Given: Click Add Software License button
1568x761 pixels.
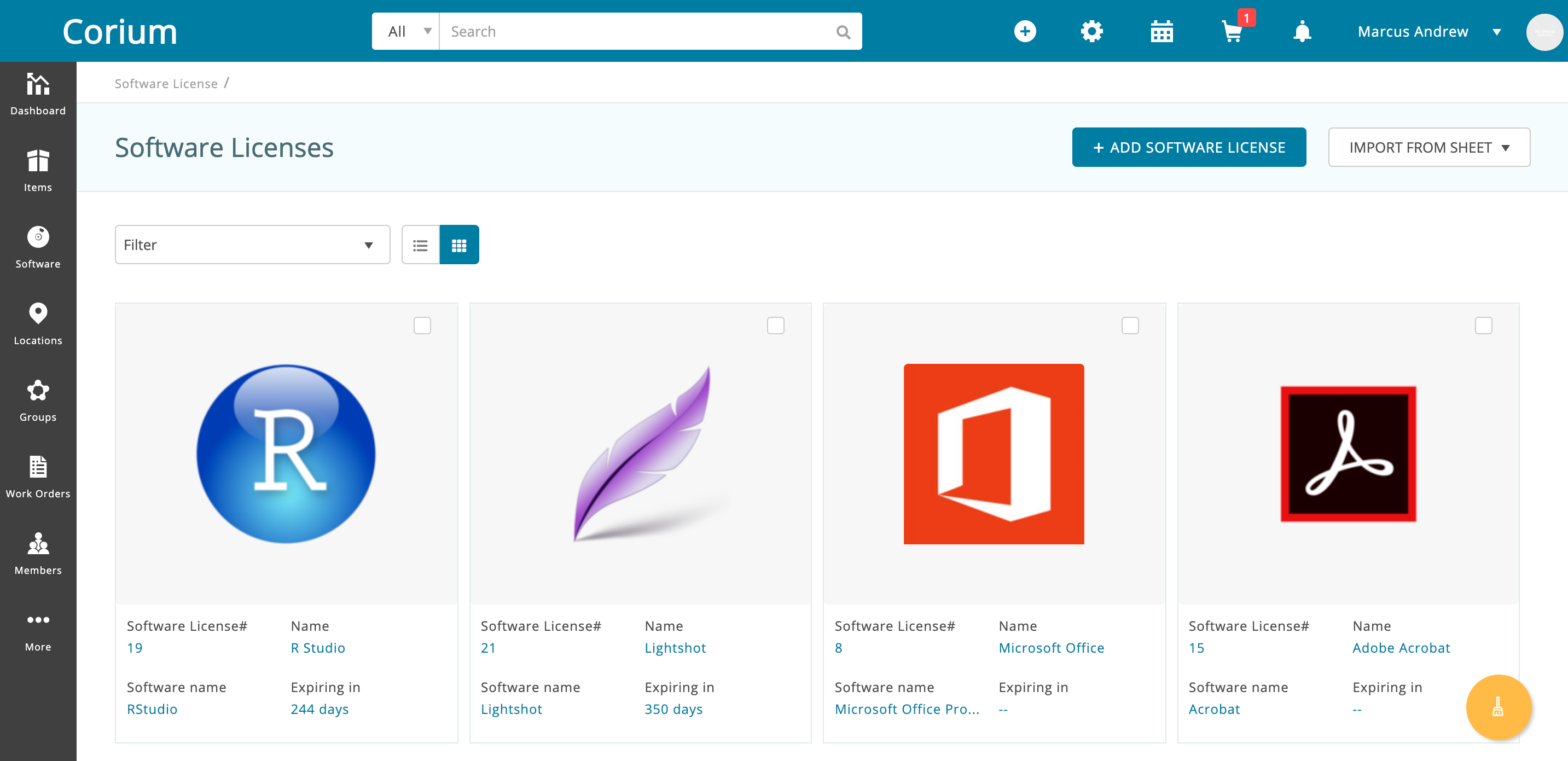Looking at the screenshot, I should pyautogui.click(x=1189, y=147).
